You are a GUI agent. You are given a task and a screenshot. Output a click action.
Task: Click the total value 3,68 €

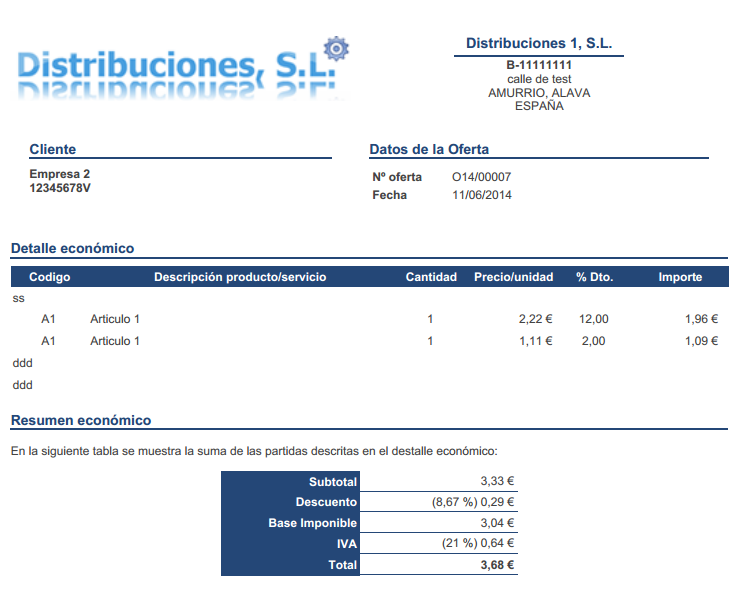coord(497,565)
